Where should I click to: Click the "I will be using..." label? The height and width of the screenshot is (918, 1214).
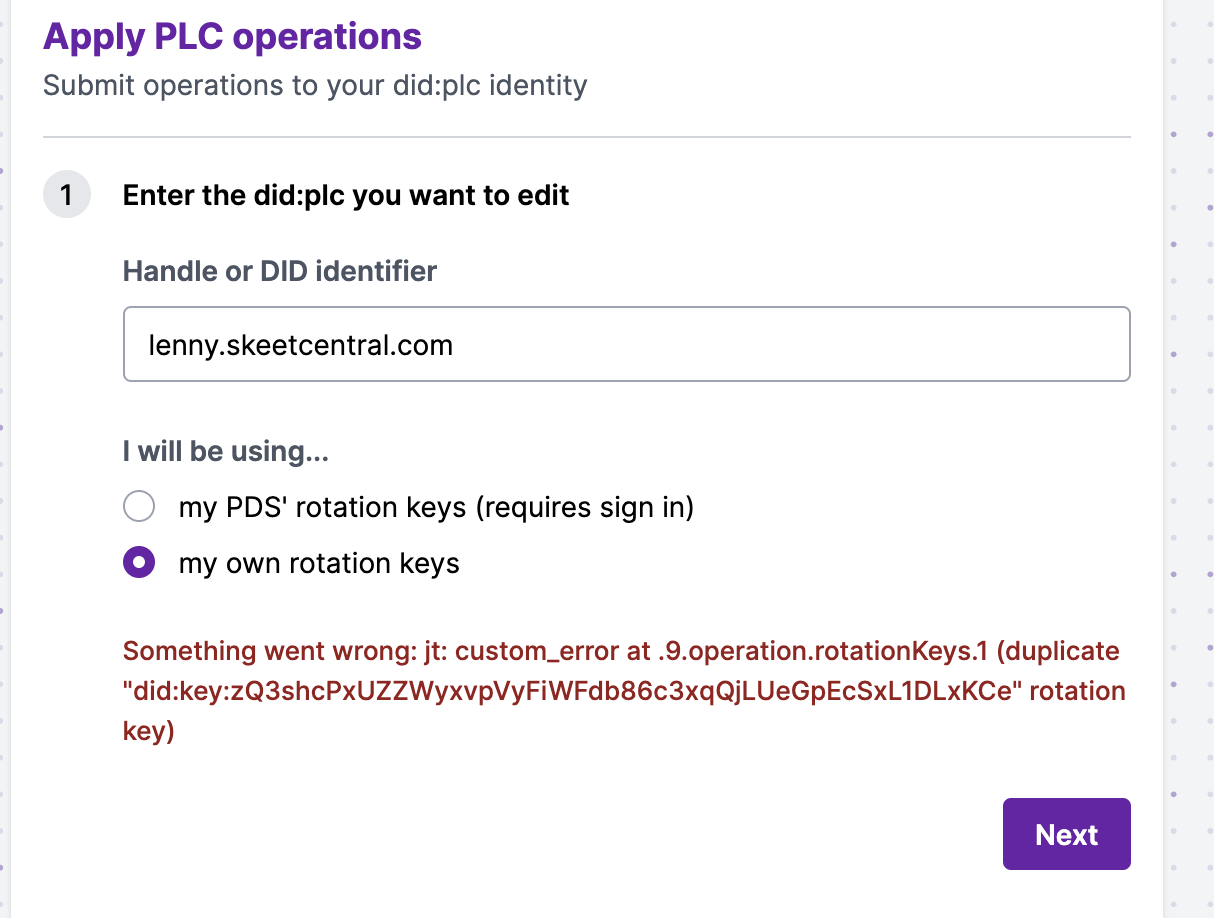point(226,452)
